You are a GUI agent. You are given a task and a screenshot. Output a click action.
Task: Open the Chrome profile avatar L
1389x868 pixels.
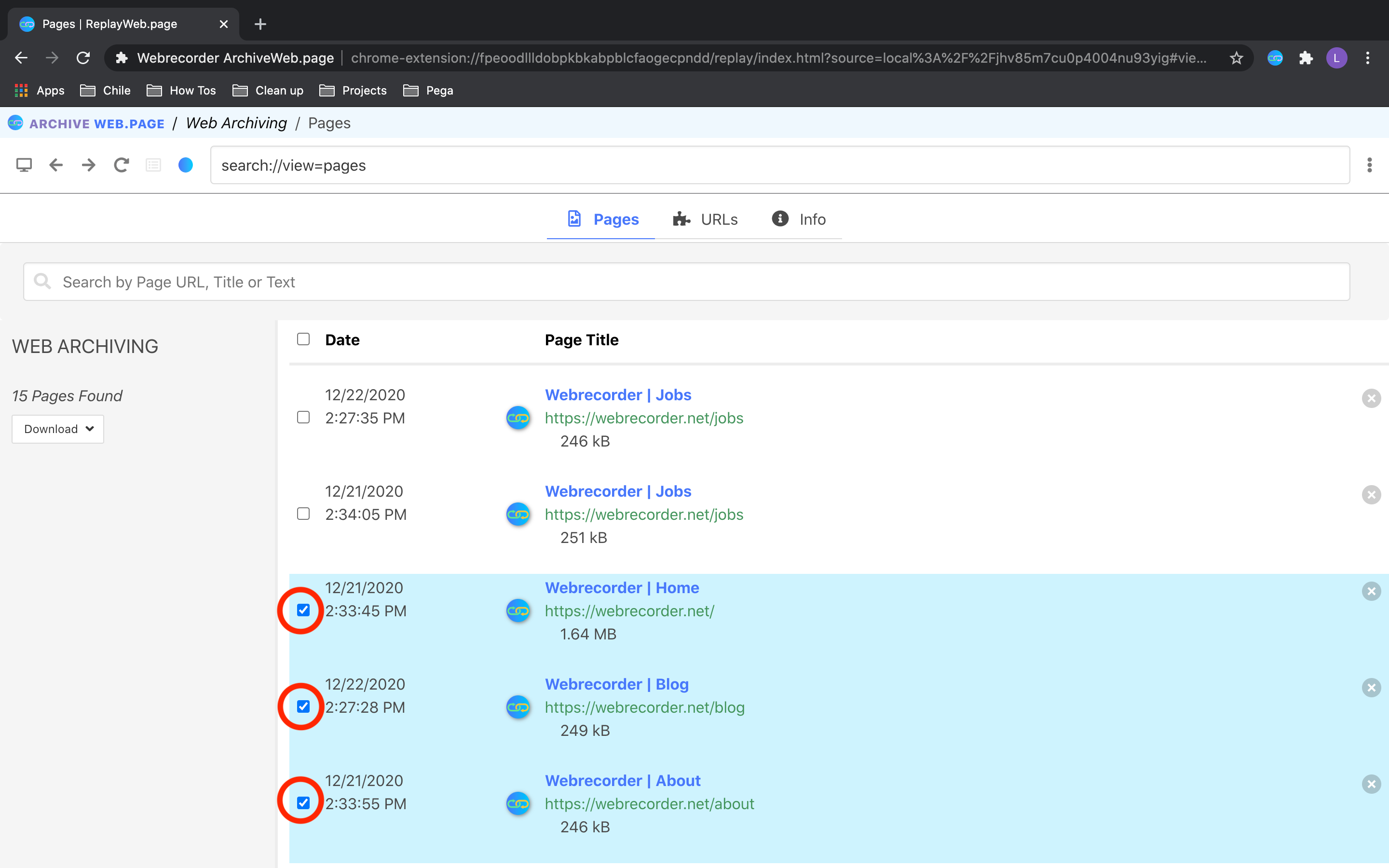tap(1337, 58)
